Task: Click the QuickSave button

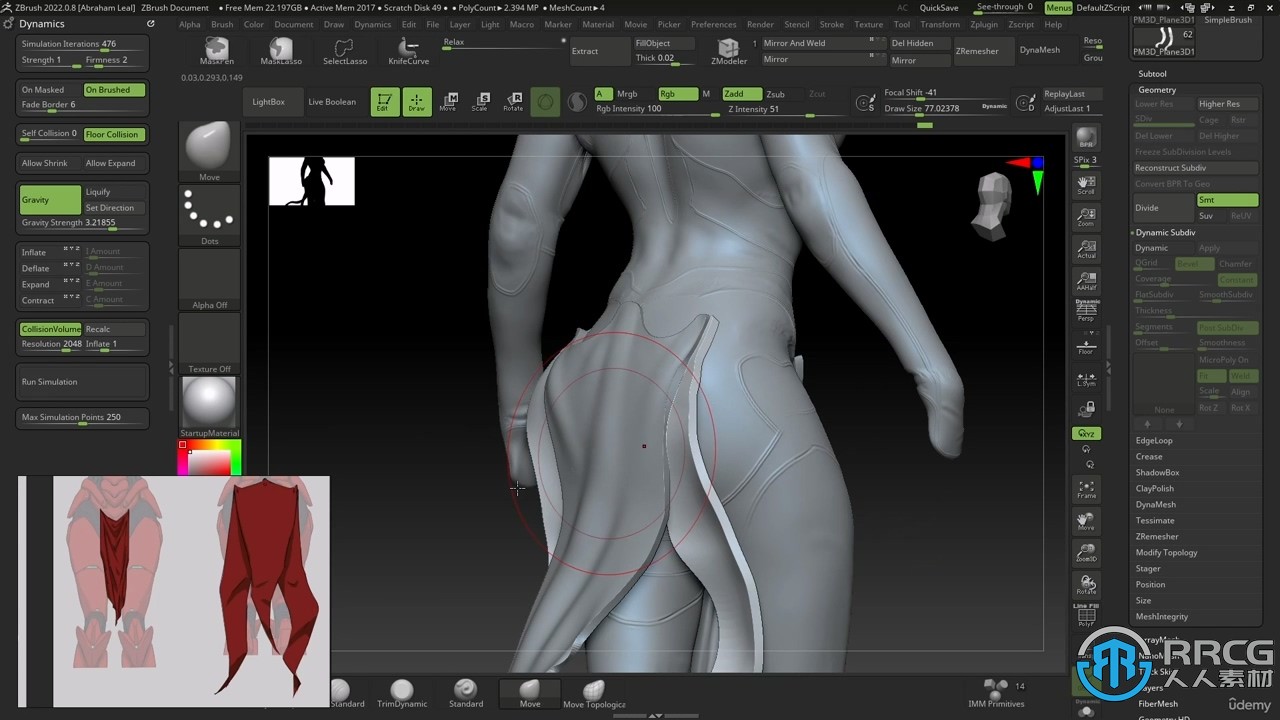Action: pos(939,7)
